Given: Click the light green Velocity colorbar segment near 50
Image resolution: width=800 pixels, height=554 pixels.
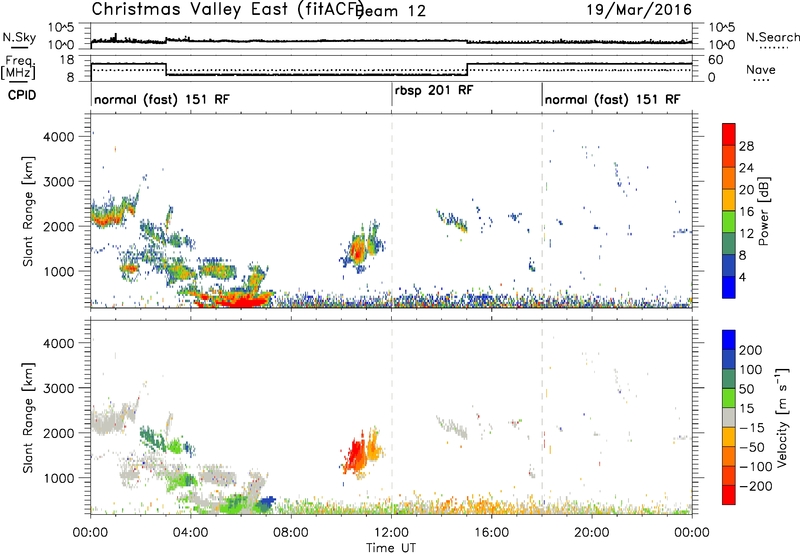Looking at the screenshot, I should 729,398.
